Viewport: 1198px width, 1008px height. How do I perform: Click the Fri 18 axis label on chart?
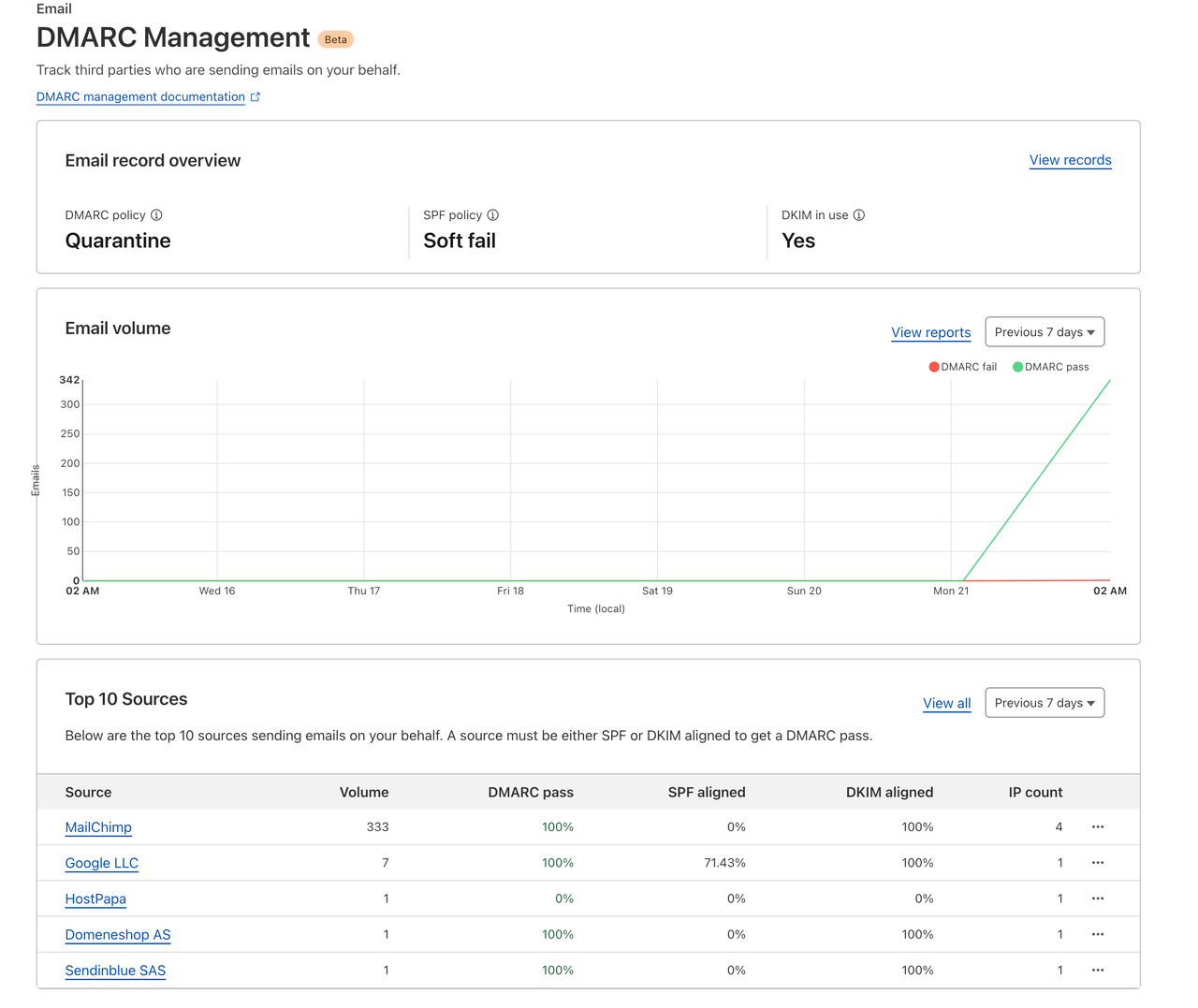(x=510, y=591)
